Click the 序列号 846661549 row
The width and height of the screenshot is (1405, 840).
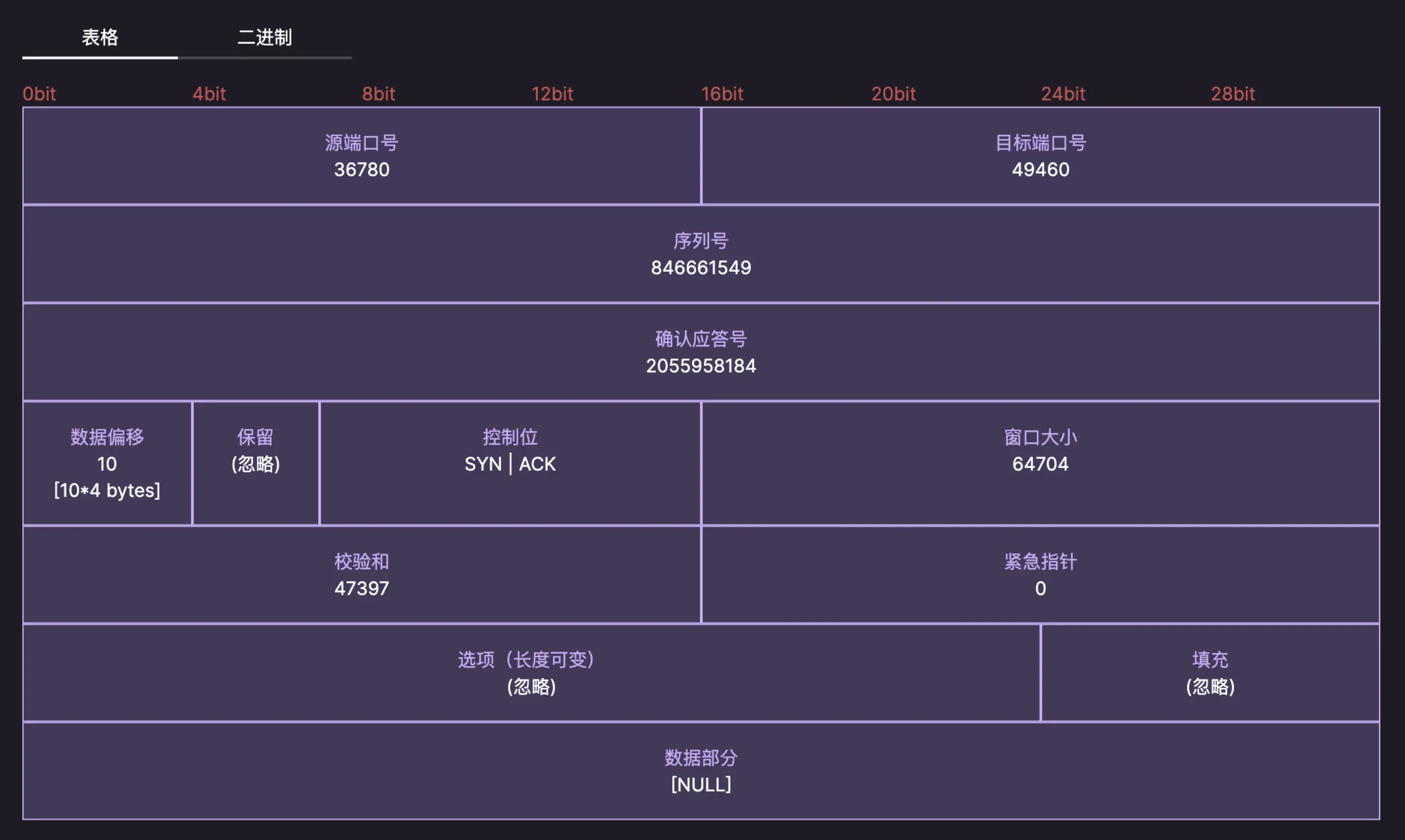point(701,254)
